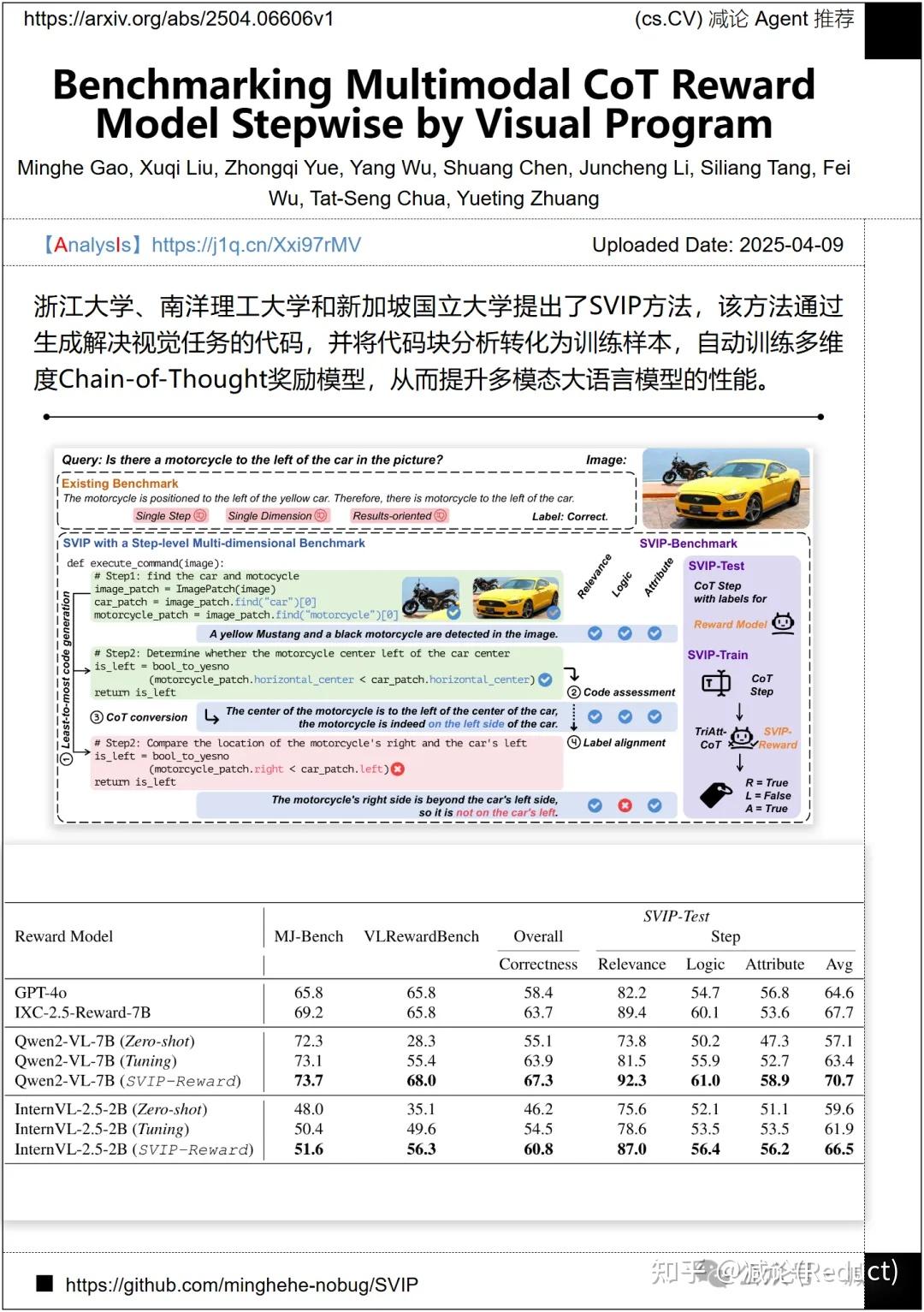924x1312 pixels.
Task: Click the red X after 'car_patch.left)' code
Action: pos(398,769)
